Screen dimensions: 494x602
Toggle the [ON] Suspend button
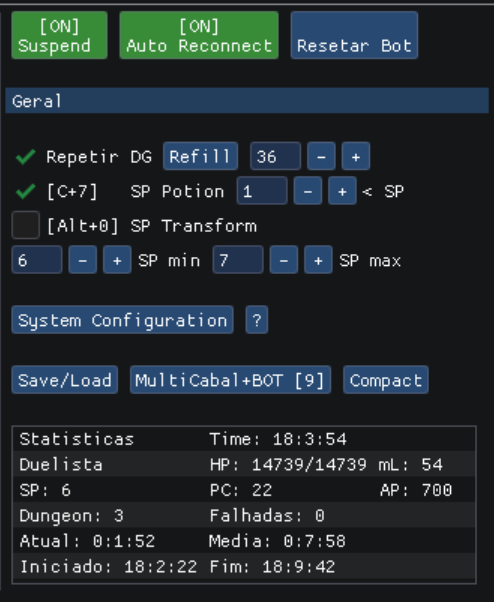coord(59,35)
